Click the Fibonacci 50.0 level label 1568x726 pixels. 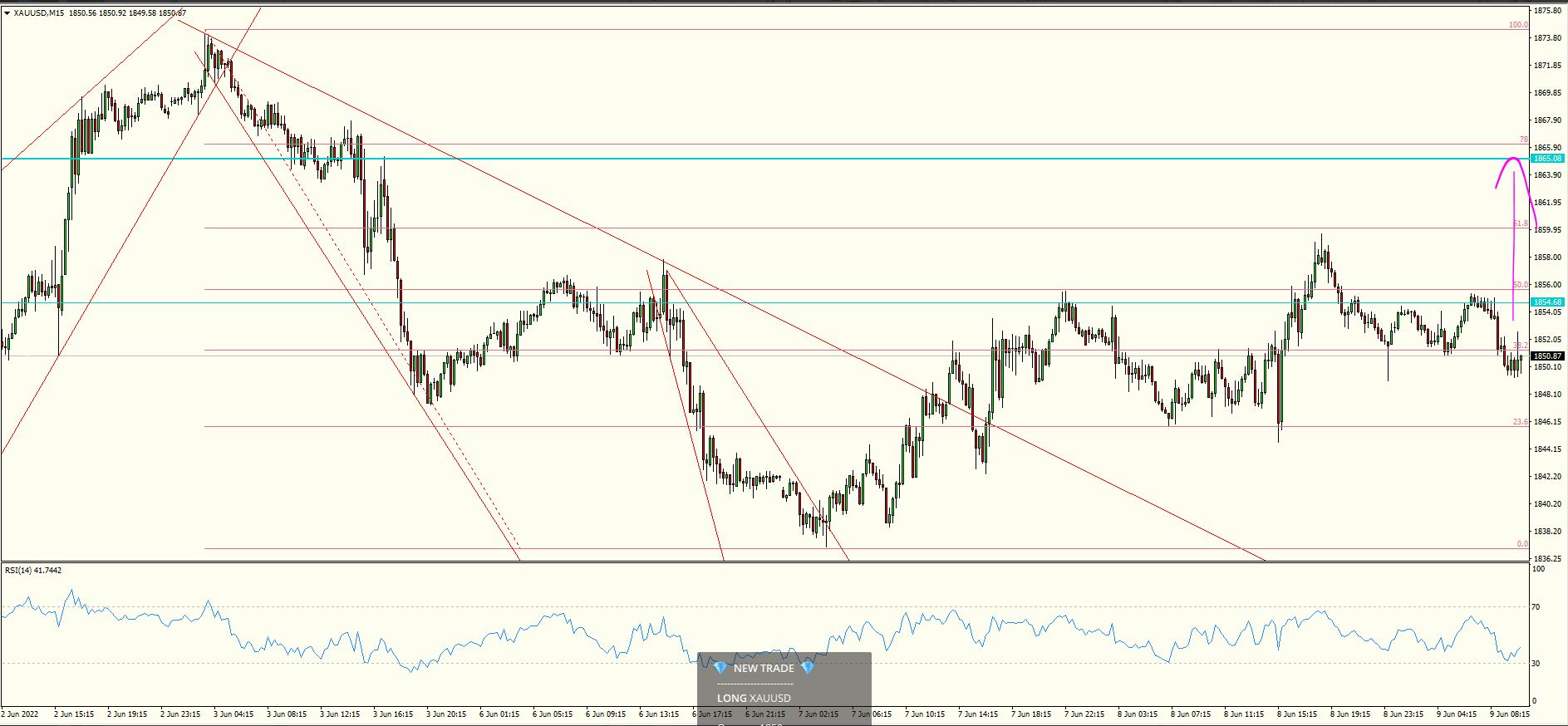click(1520, 285)
